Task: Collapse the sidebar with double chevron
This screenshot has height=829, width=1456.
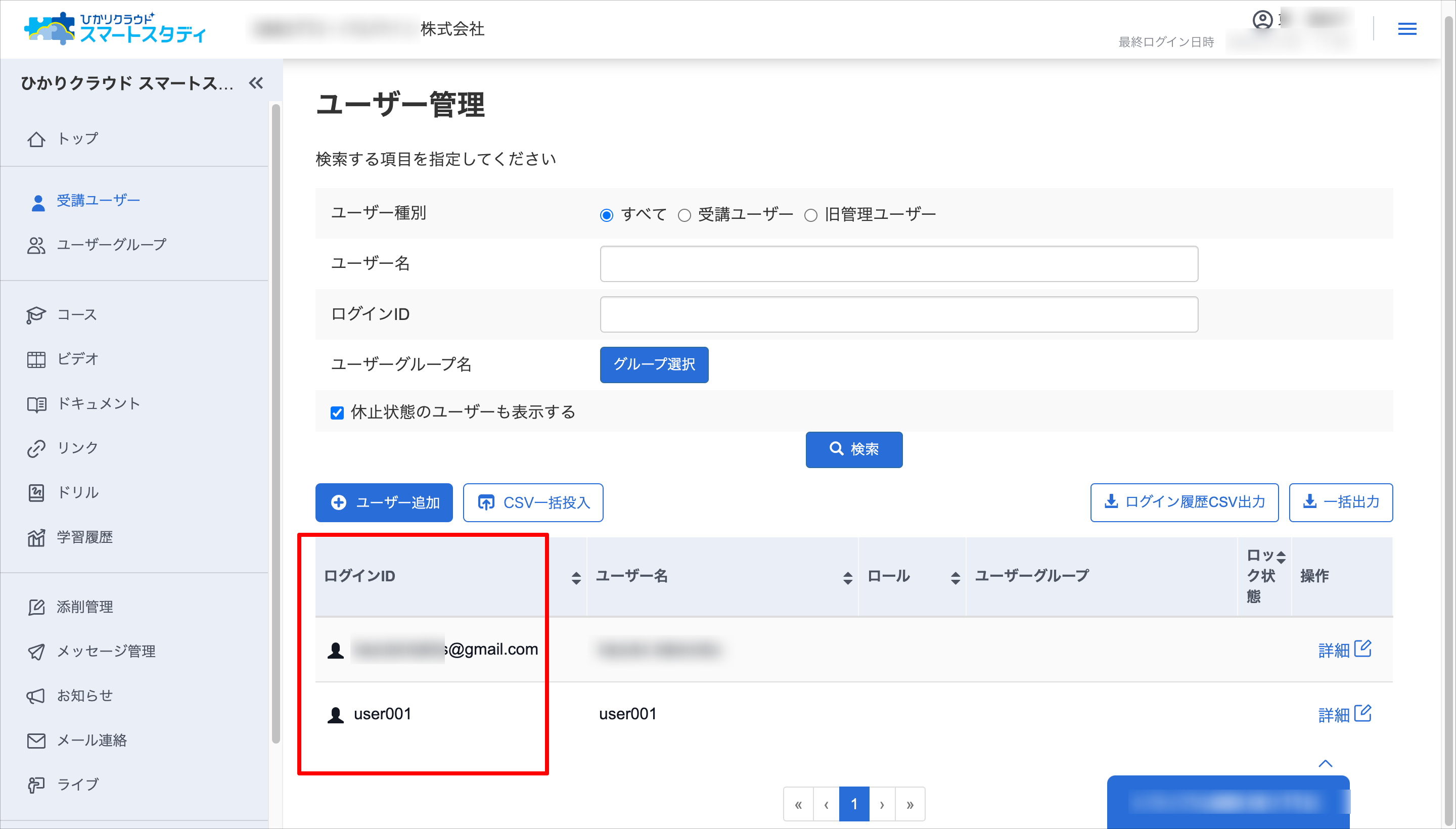Action: point(256,83)
